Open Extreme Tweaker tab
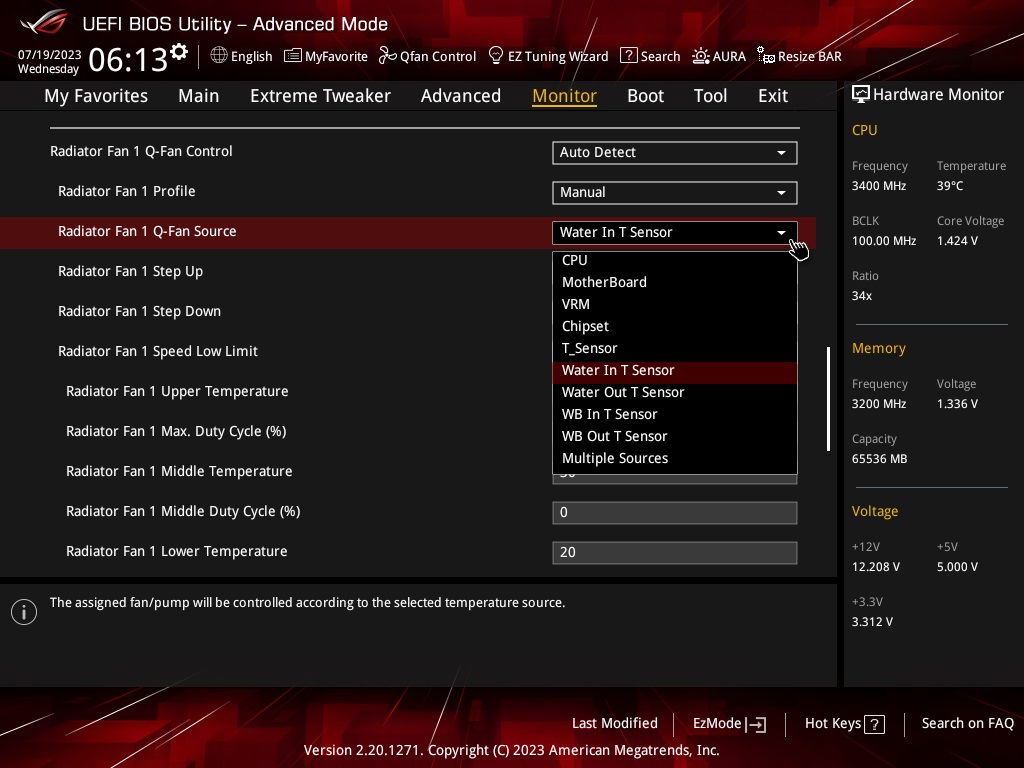This screenshot has height=768, width=1024. coord(320,96)
